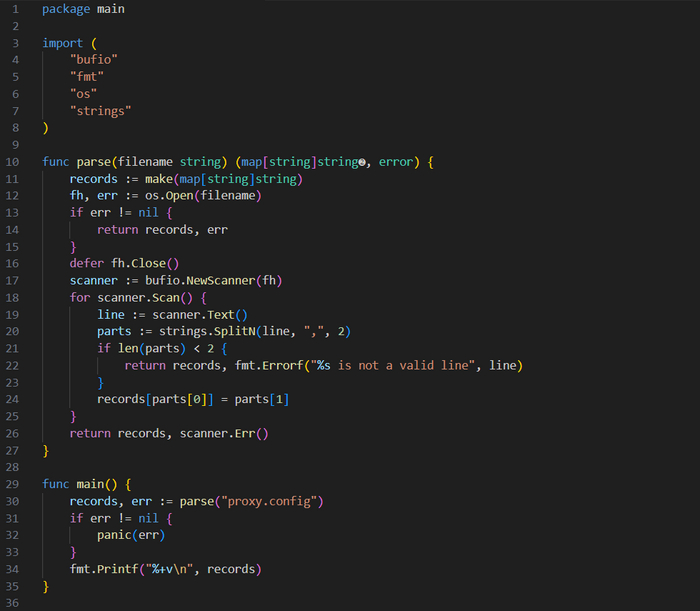Click line number 25 in the gutter
Image resolution: width=700 pixels, height=611 pixels.
coord(12,416)
